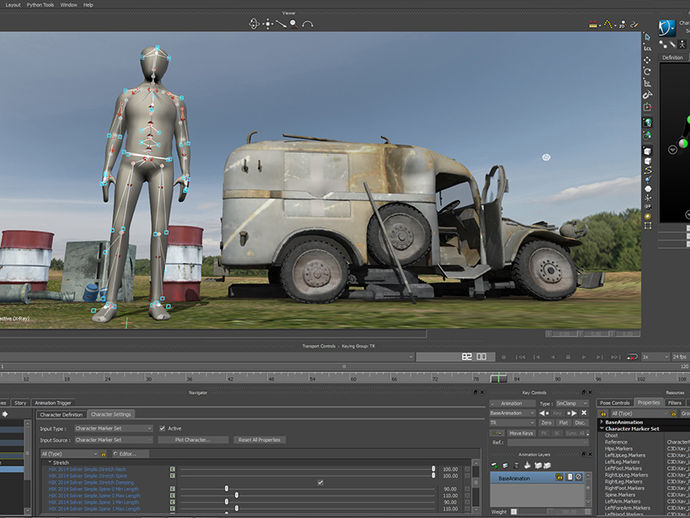Screen dimensions: 690x518
Task: Click the delete key X icon in Key Controls
Action: (x=584, y=413)
